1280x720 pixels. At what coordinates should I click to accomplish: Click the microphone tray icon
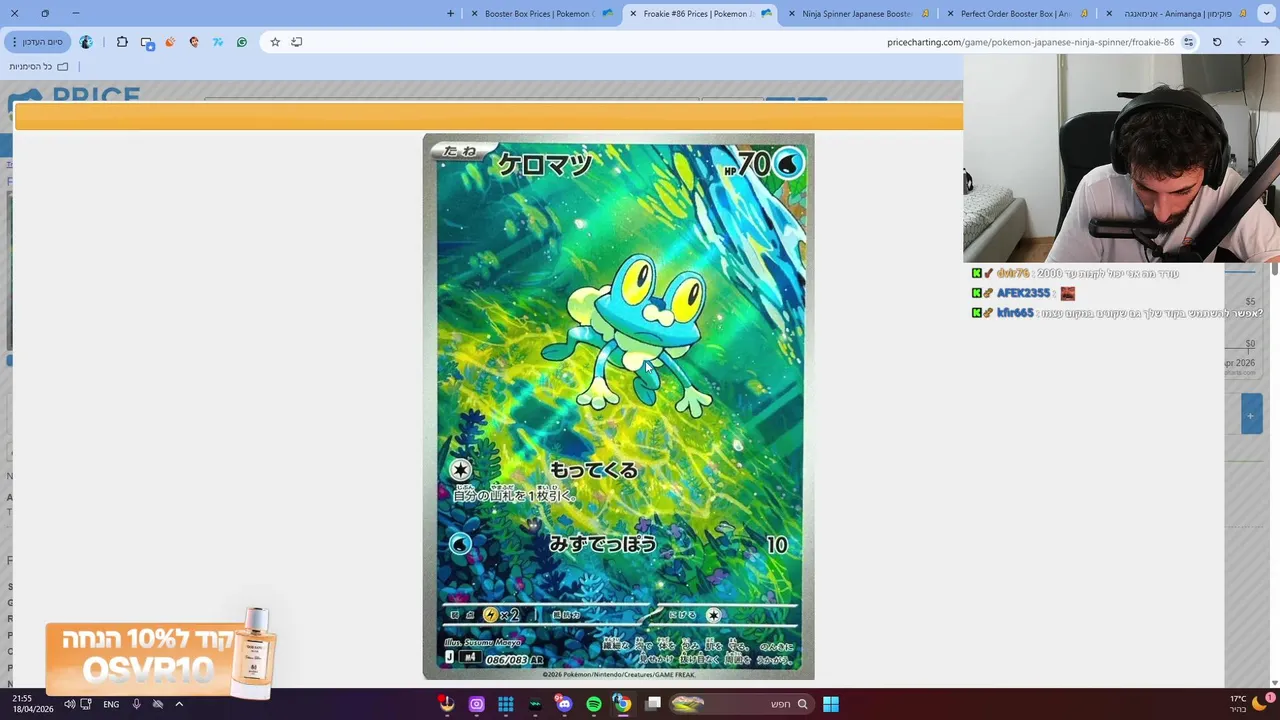136,704
